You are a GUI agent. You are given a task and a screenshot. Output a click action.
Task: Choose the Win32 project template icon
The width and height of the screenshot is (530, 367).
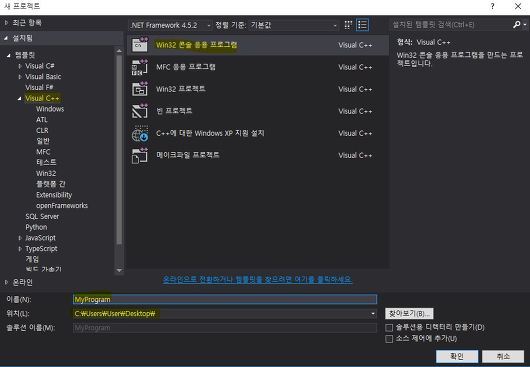(140, 89)
